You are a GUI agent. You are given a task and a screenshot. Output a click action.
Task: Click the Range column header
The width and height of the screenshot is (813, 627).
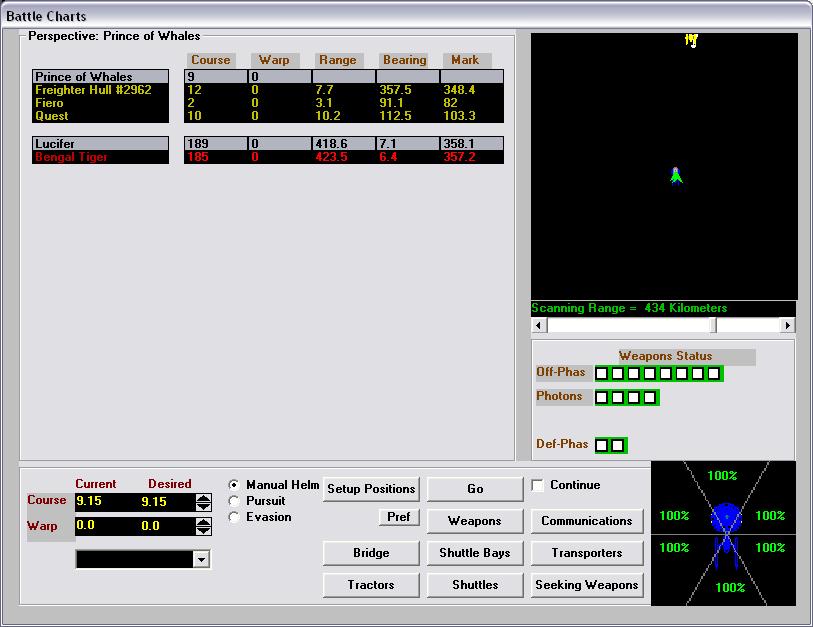pos(338,60)
